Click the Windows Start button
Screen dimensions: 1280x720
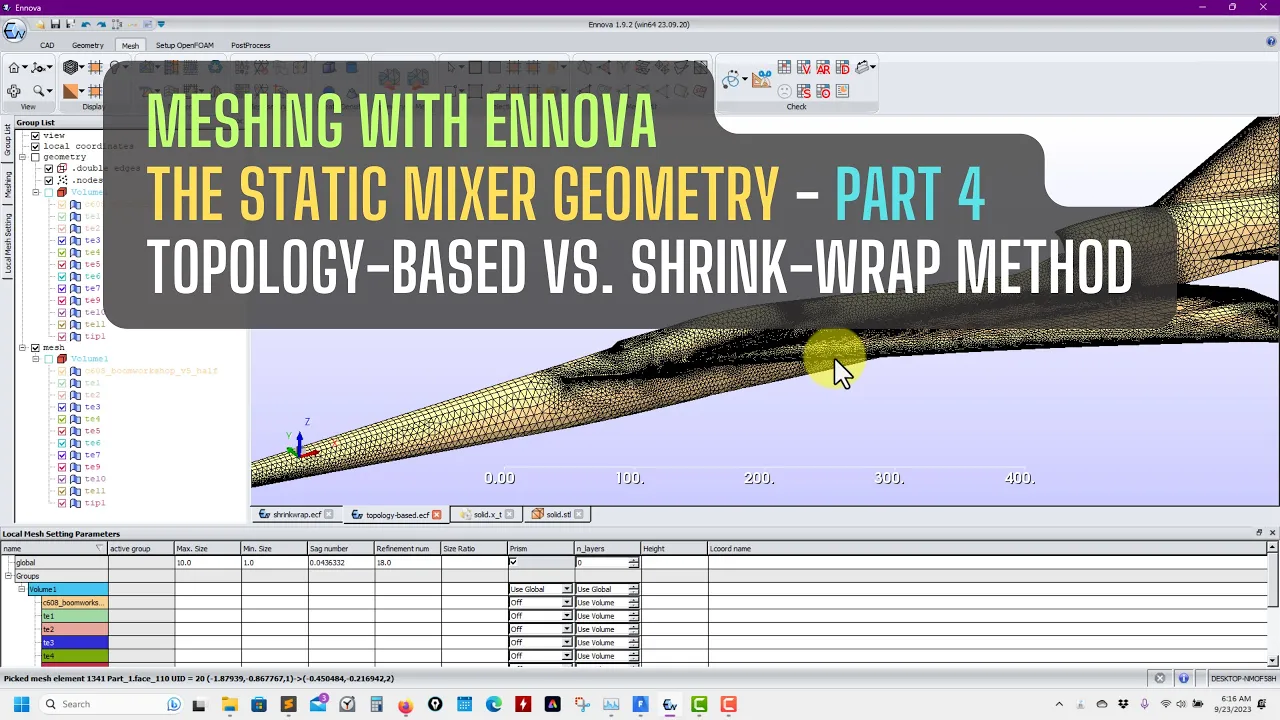click(x=21, y=704)
